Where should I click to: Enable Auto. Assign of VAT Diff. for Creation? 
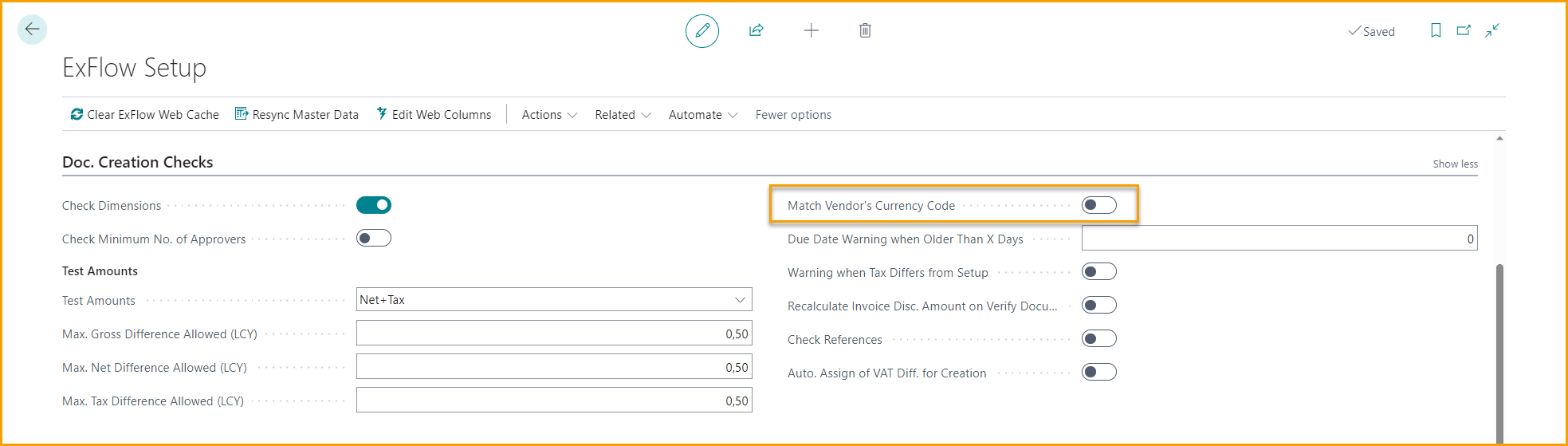click(x=1099, y=372)
